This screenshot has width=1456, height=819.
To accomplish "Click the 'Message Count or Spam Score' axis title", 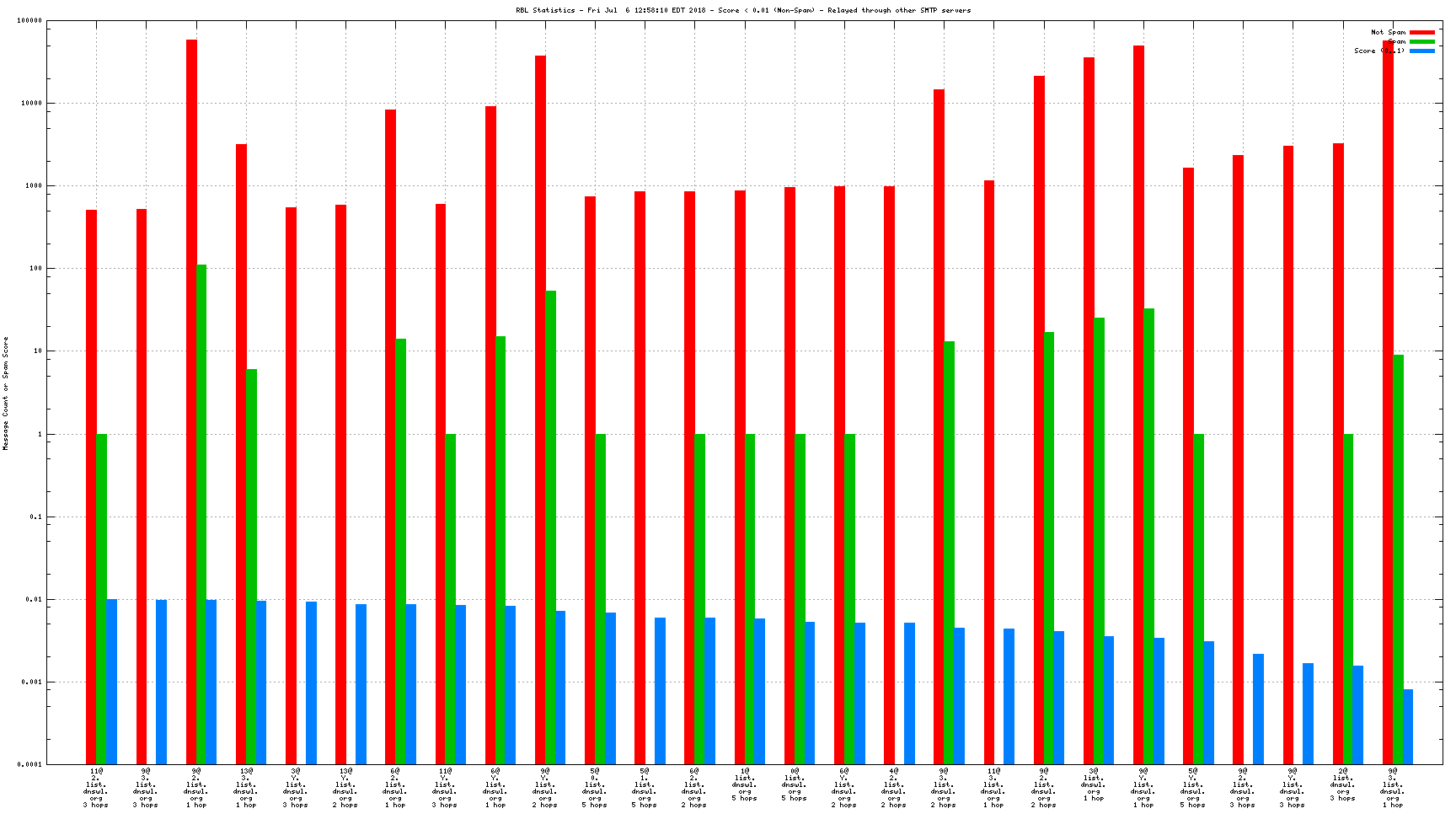I will click(6, 393).
